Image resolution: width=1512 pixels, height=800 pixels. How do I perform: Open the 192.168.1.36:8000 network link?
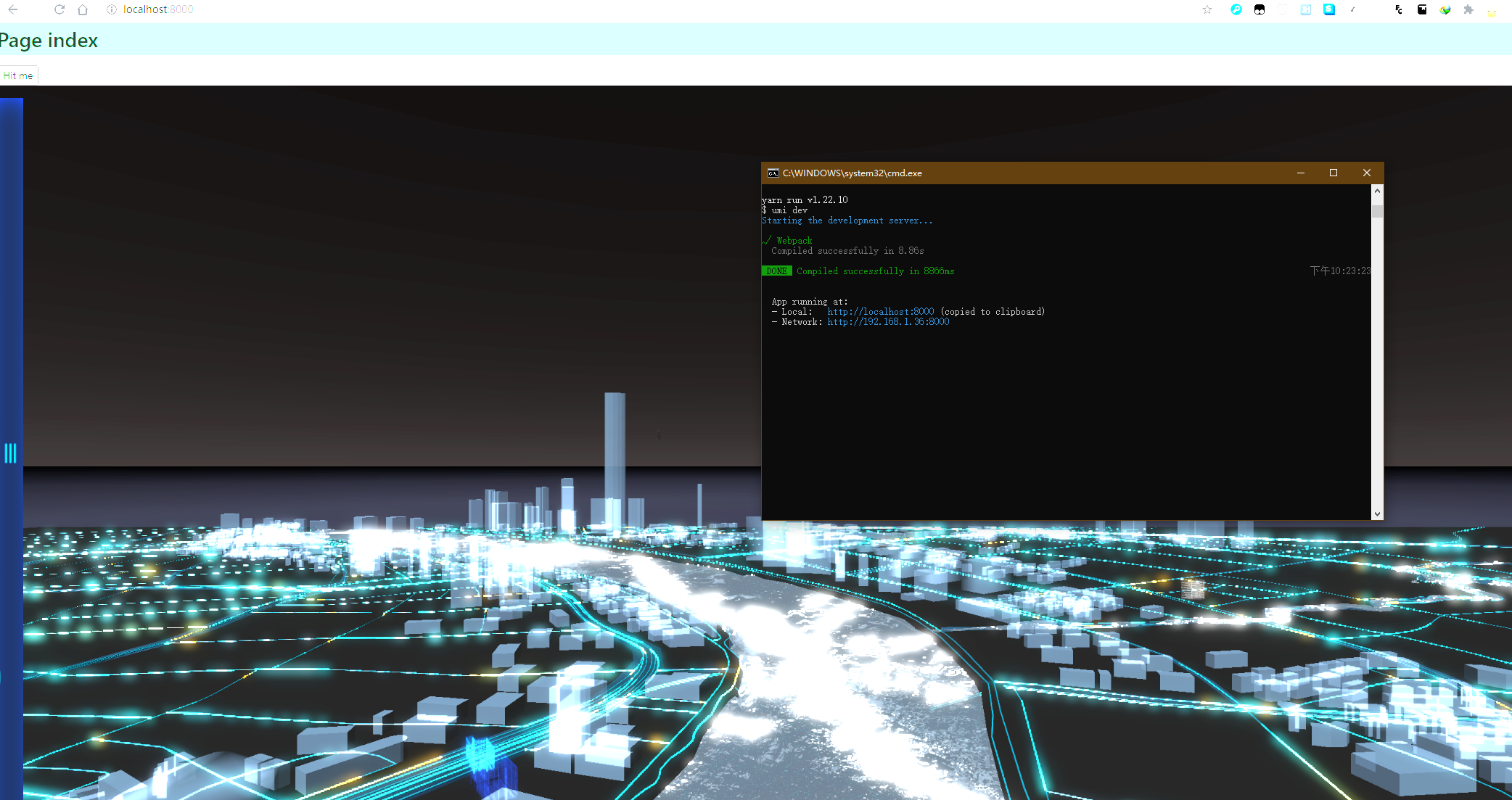(887, 322)
